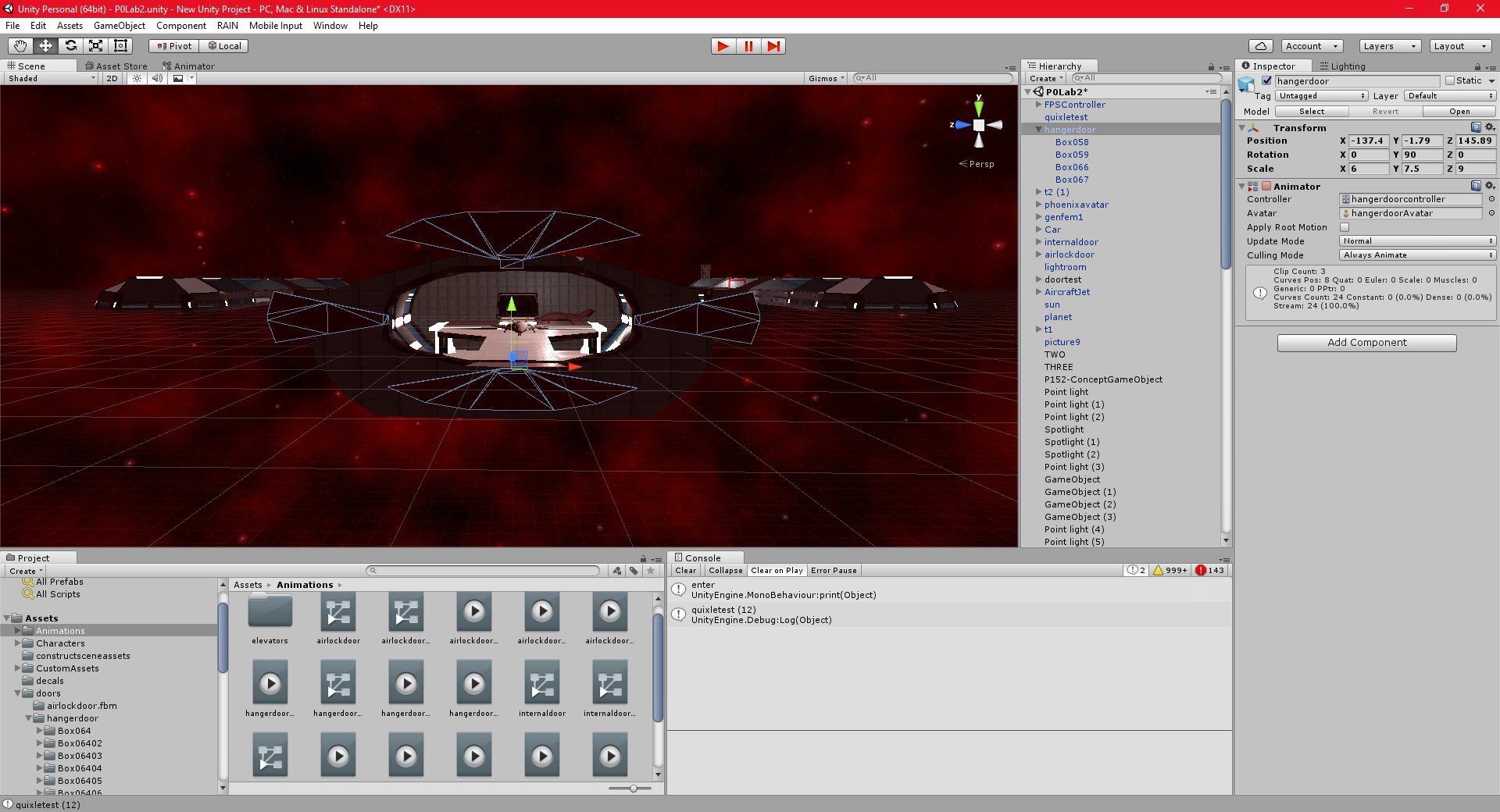Toggle 2D scene view mode
Screen dimensions: 1500x812
(112, 78)
